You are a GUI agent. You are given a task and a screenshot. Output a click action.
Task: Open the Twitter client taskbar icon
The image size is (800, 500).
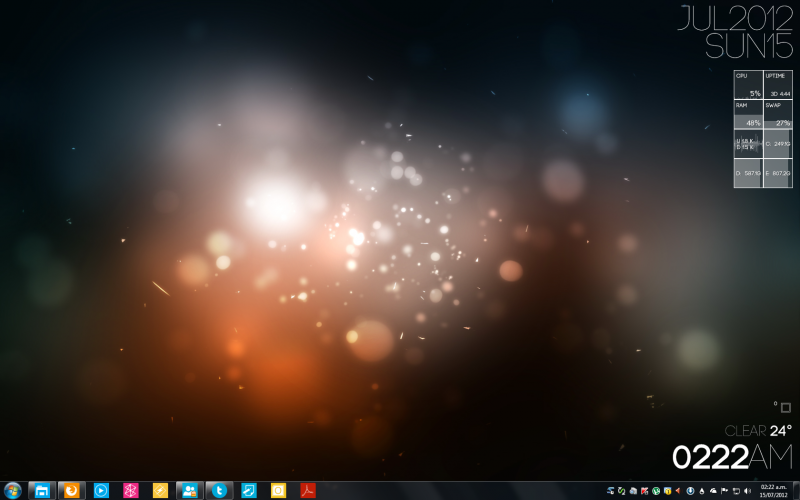(x=219, y=491)
